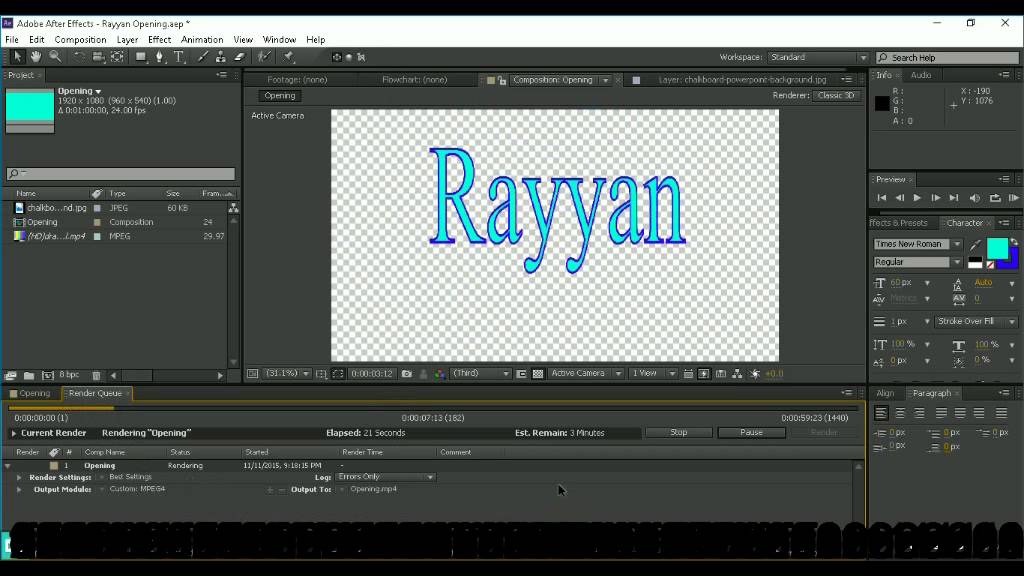Screen dimensions: 1024x576
Task: Select the Zoom magnifier tool
Action: pyautogui.click(x=56, y=57)
